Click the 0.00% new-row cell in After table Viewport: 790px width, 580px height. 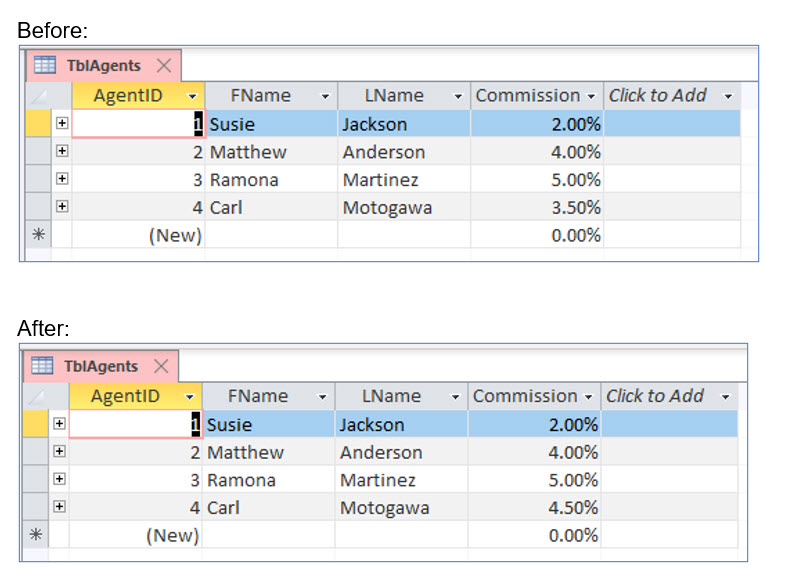(534, 535)
